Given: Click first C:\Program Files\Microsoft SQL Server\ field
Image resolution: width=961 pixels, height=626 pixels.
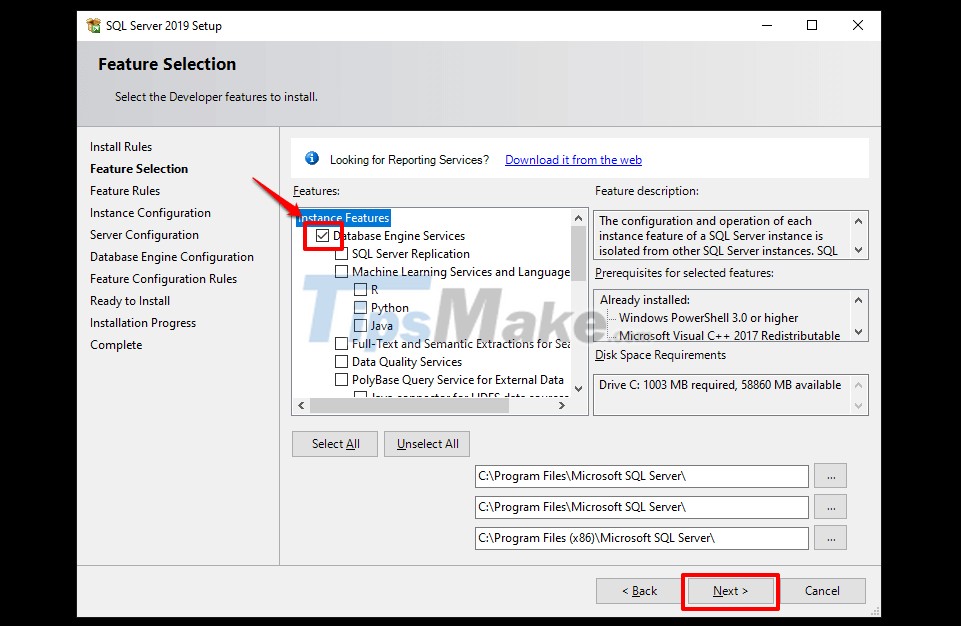Looking at the screenshot, I should pos(642,476).
